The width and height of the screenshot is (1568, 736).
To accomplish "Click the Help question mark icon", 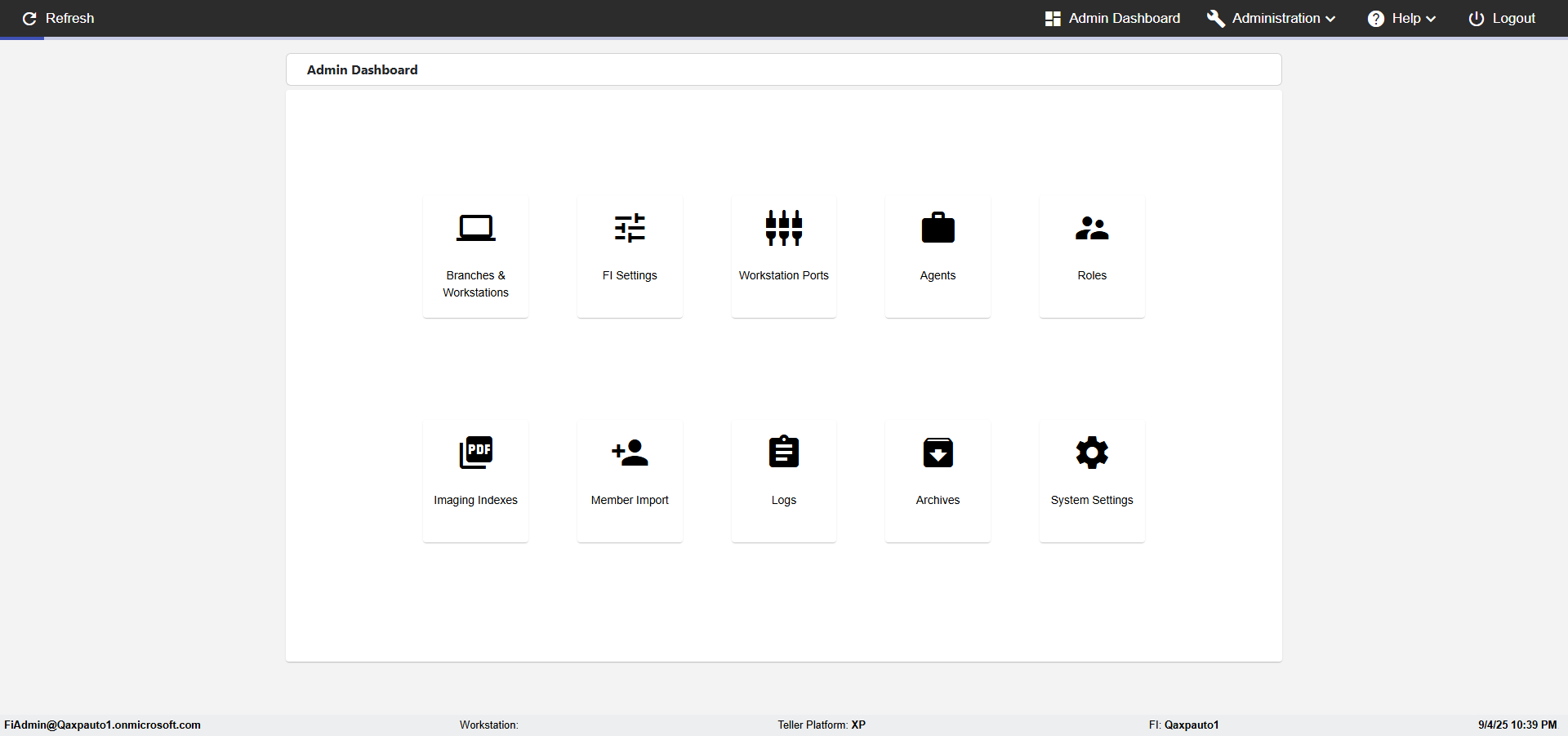I will (x=1376, y=18).
